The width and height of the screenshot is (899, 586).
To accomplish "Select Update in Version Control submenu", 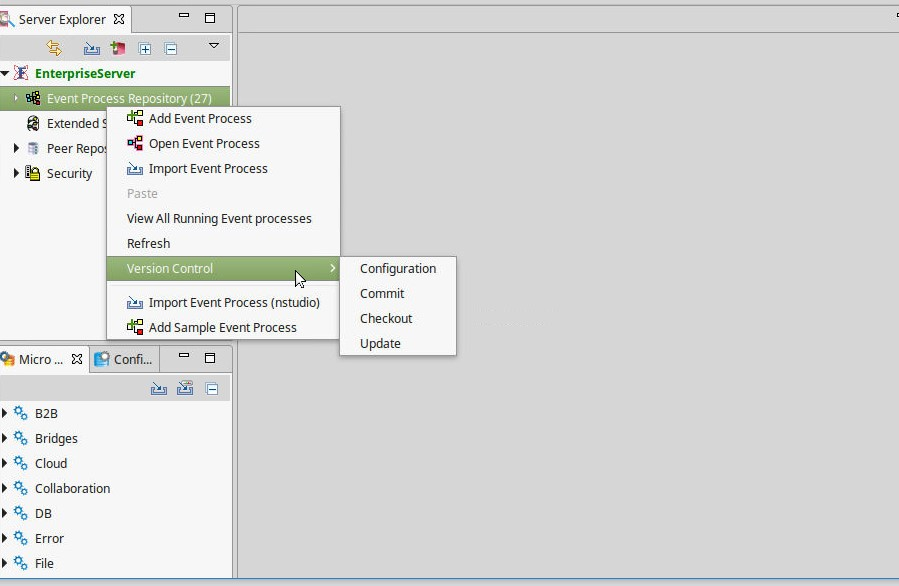I will click(x=398, y=343).
